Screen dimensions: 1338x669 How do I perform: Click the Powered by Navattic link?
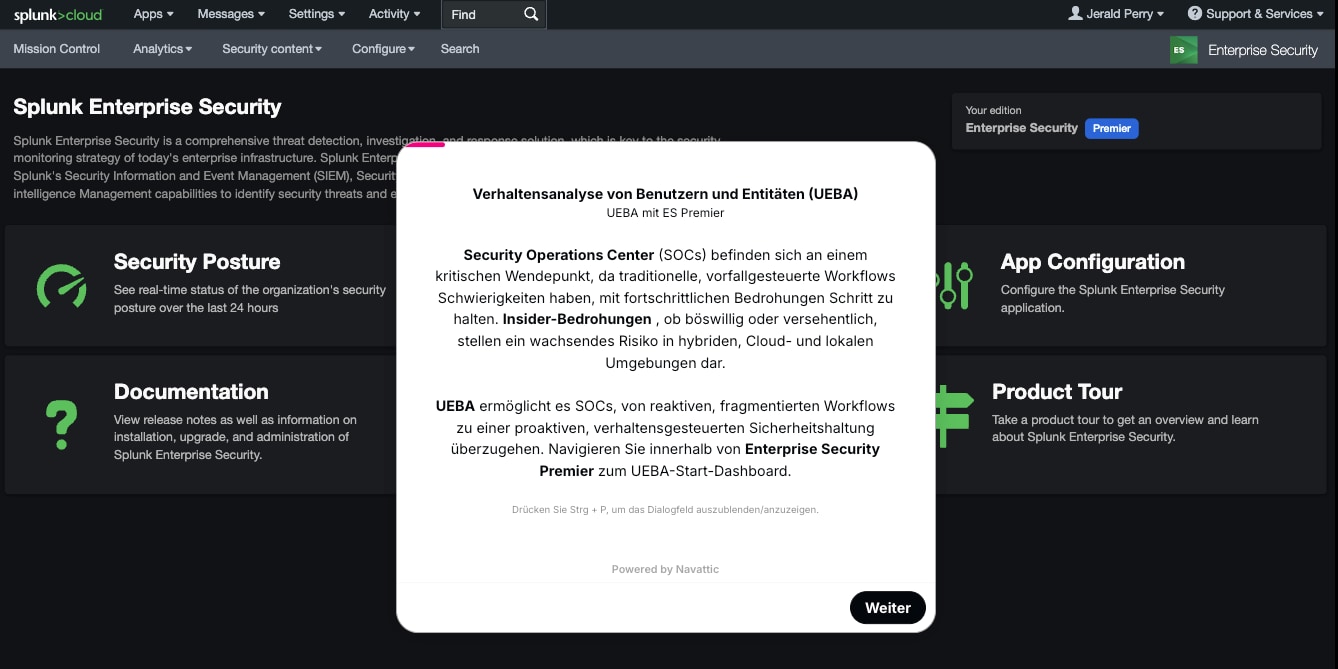point(665,569)
